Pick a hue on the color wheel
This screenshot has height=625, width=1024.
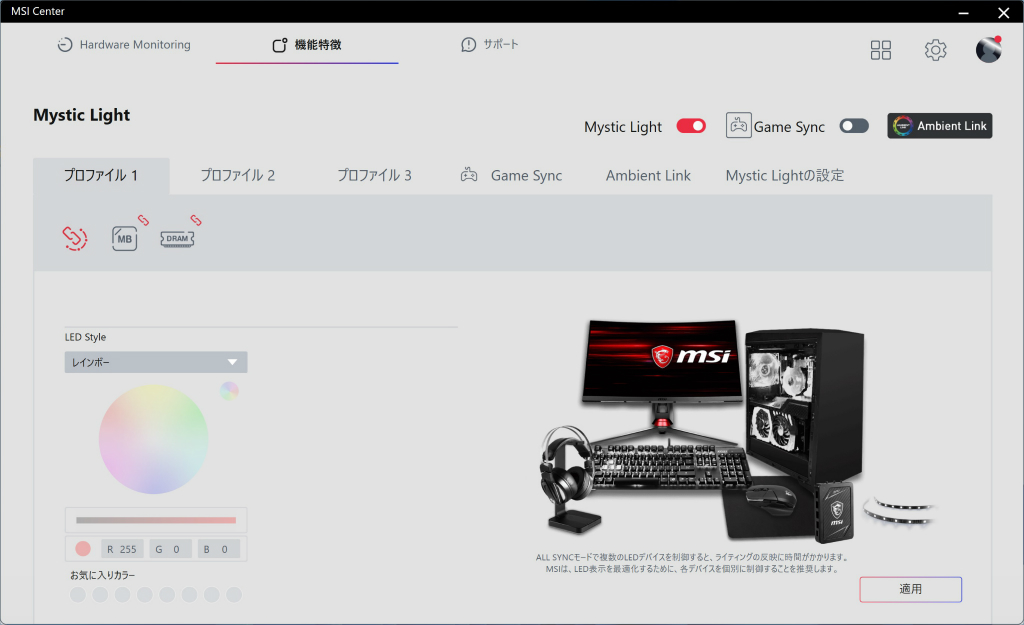coord(153,439)
